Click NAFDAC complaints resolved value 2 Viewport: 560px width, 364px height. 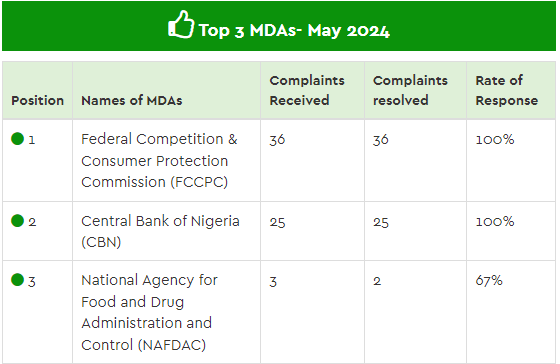pyautogui.click(x=377, y=281)
